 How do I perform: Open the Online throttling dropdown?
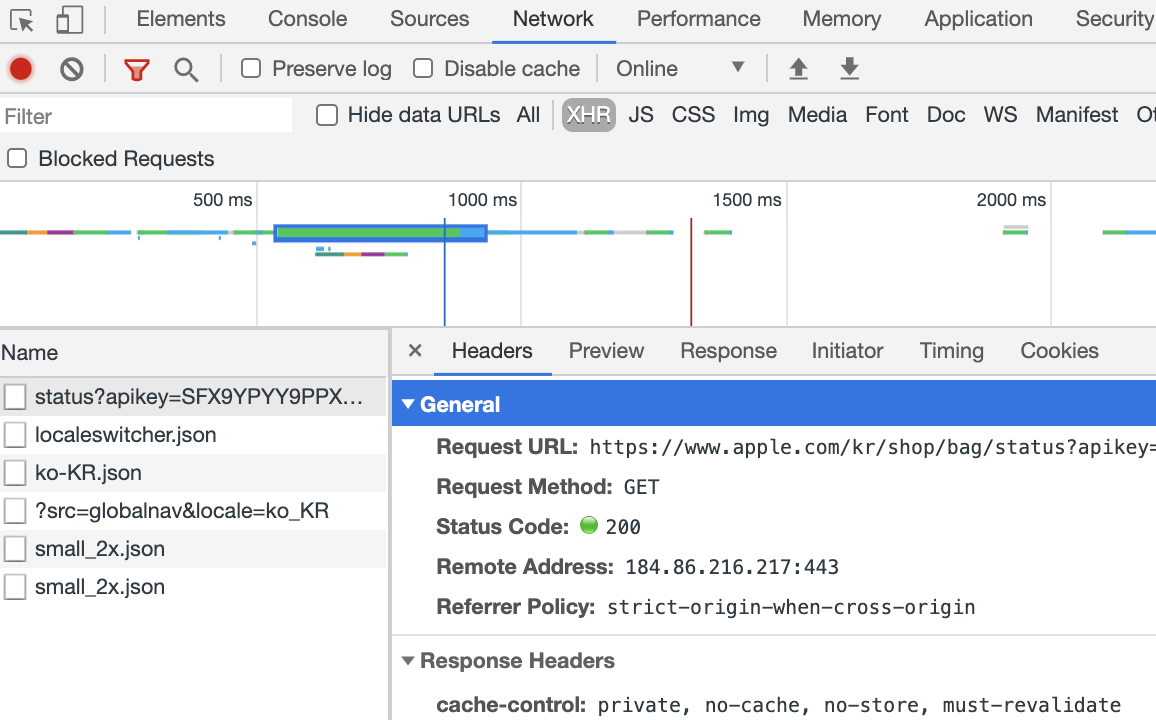(x=680, y=69)
